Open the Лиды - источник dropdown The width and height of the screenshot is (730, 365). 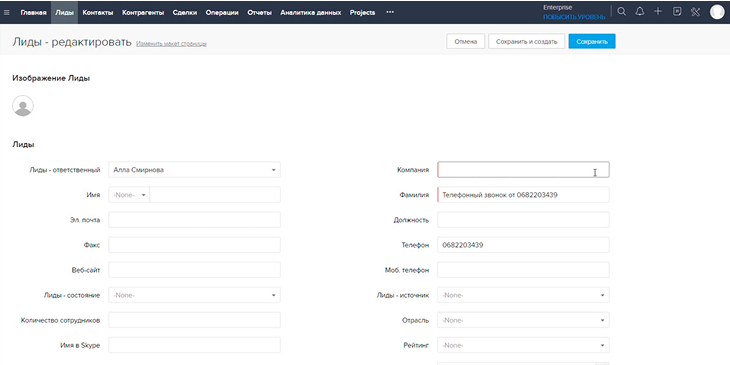click(523, 295)
